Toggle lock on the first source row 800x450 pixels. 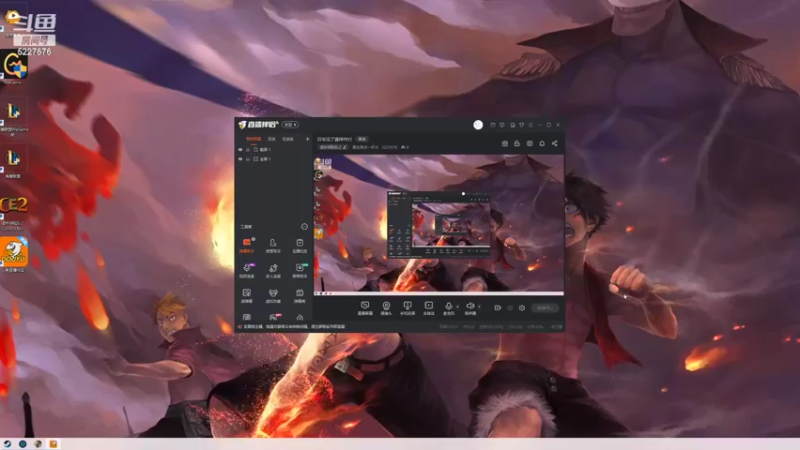248,149
